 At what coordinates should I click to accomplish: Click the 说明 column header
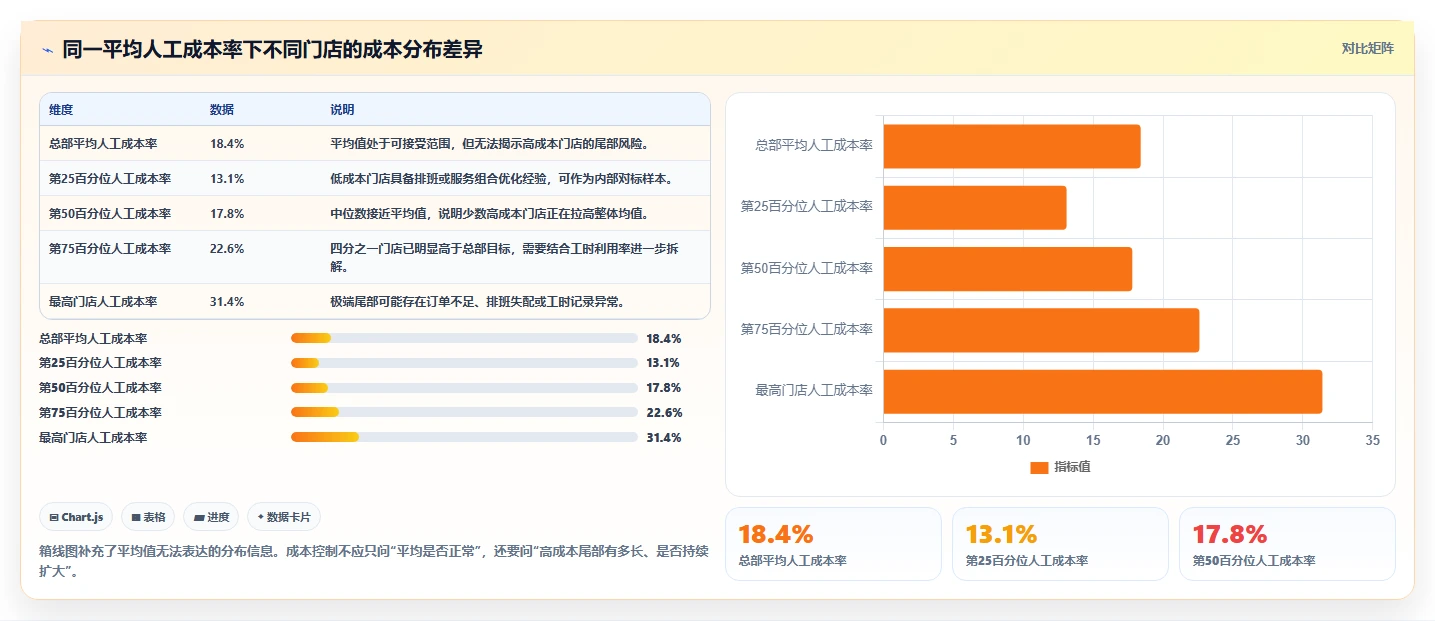342,110
